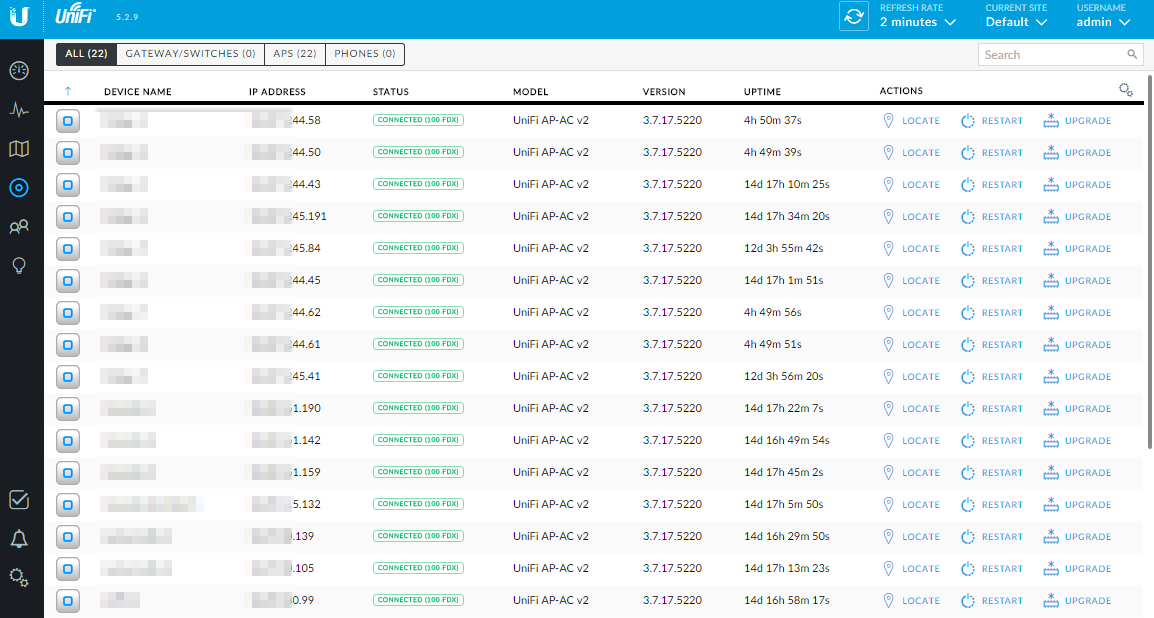Open the admin username dropdown

point(1103,22)
